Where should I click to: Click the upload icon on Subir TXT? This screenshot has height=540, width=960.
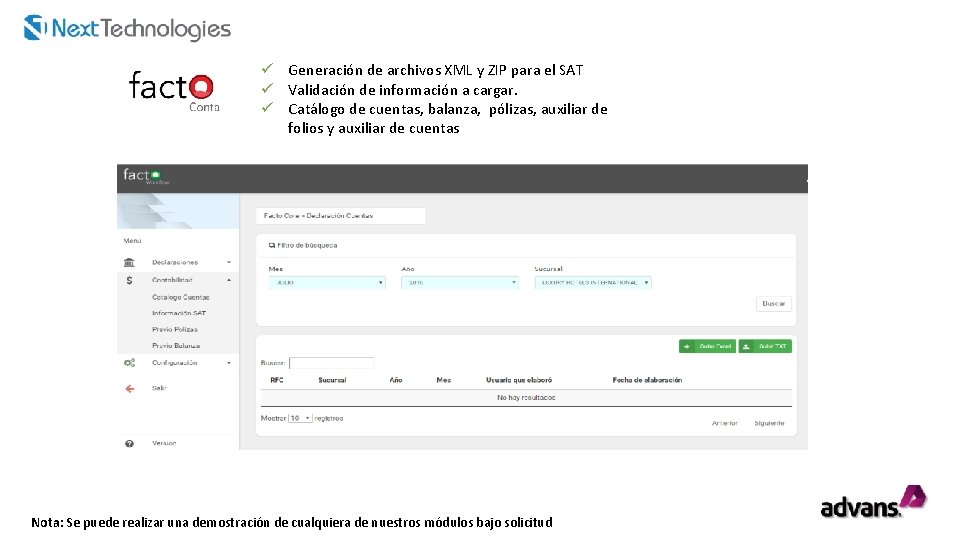click(x=746, y=347)
